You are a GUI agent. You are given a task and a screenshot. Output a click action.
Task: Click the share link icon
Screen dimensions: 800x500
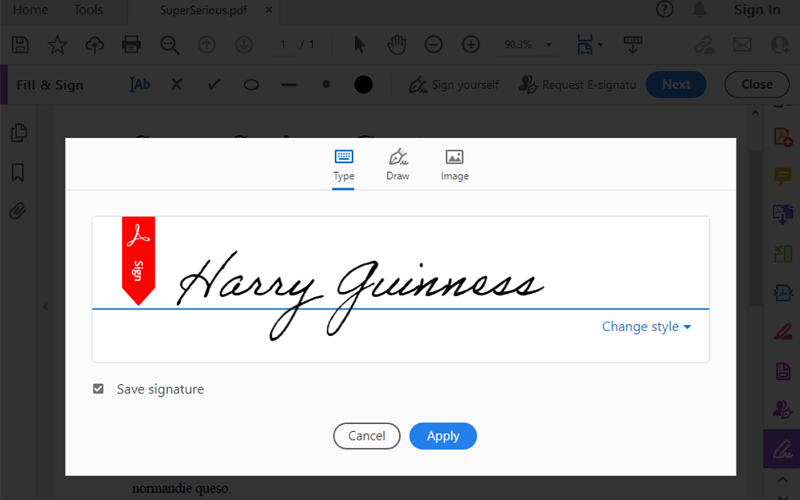[705, 45]
